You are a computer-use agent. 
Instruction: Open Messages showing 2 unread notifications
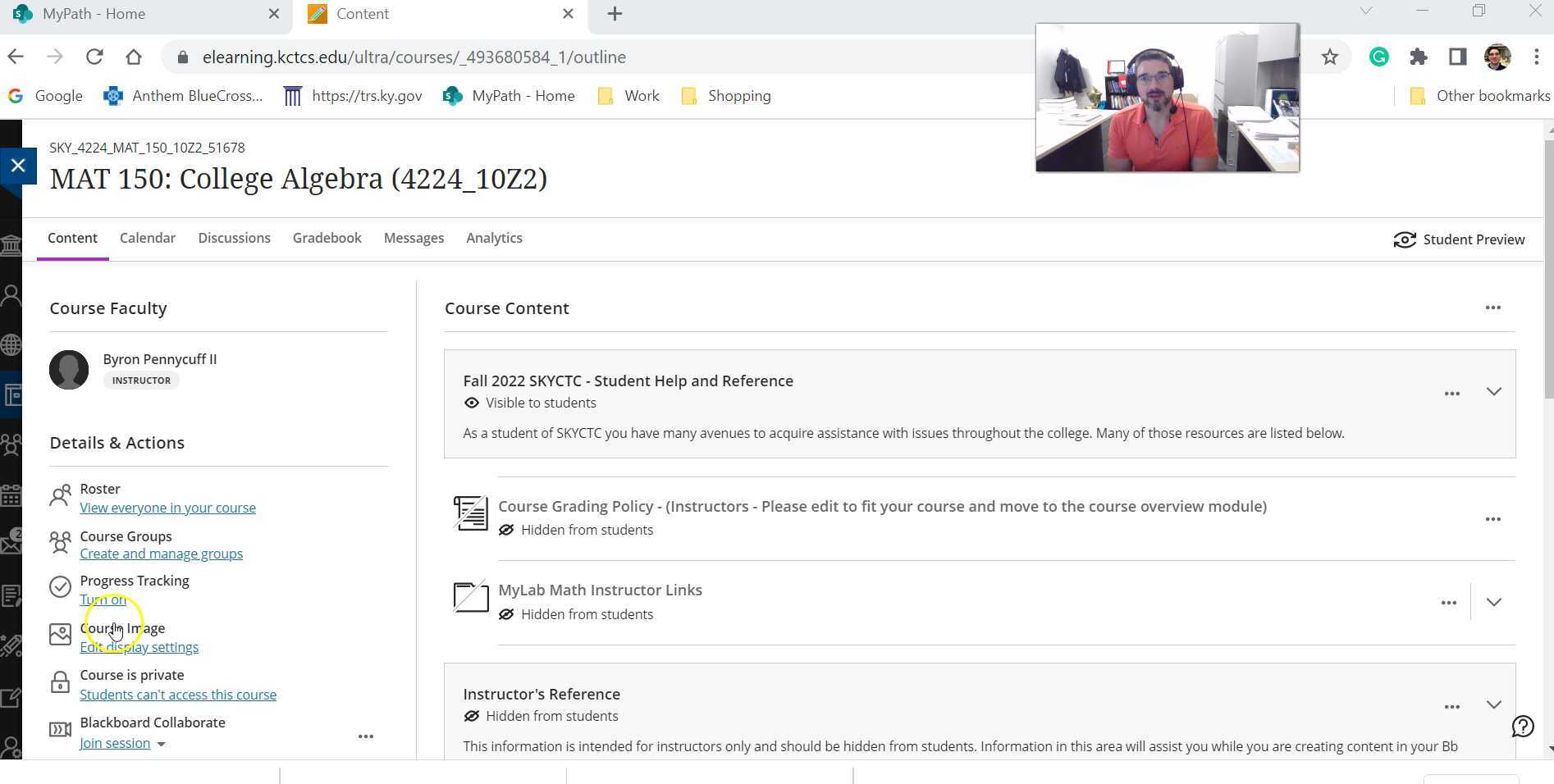tap(11, 543)
